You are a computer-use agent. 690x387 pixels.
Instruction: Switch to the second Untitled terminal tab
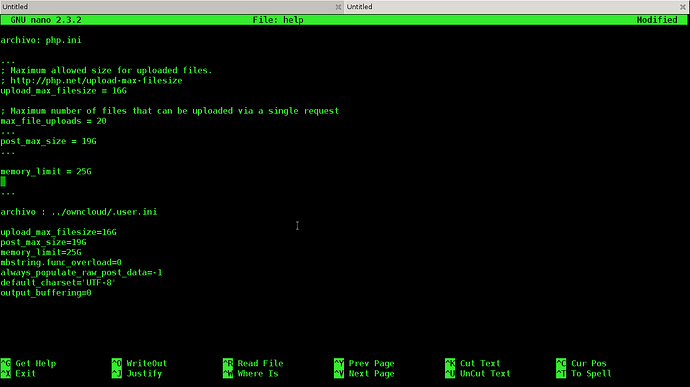coord(517,7)
